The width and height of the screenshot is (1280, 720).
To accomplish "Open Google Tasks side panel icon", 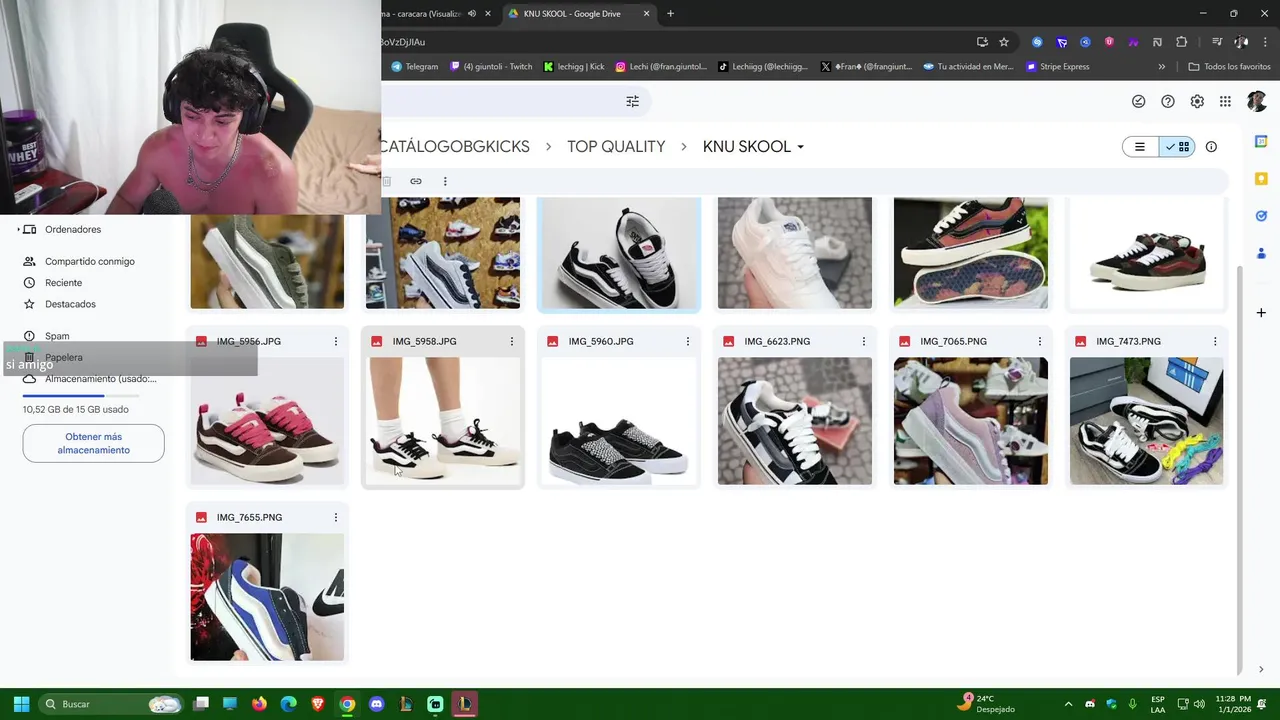I will pos(1261,216).
